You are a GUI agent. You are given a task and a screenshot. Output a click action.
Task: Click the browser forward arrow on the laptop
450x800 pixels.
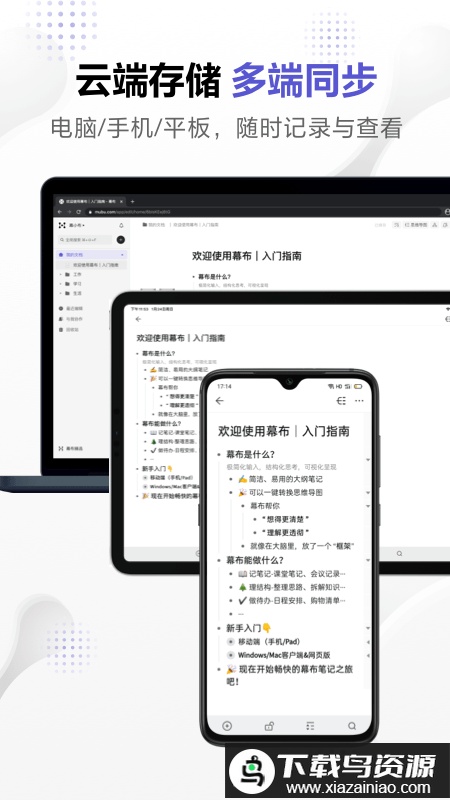pyautogui.click(x=69, y=212)
